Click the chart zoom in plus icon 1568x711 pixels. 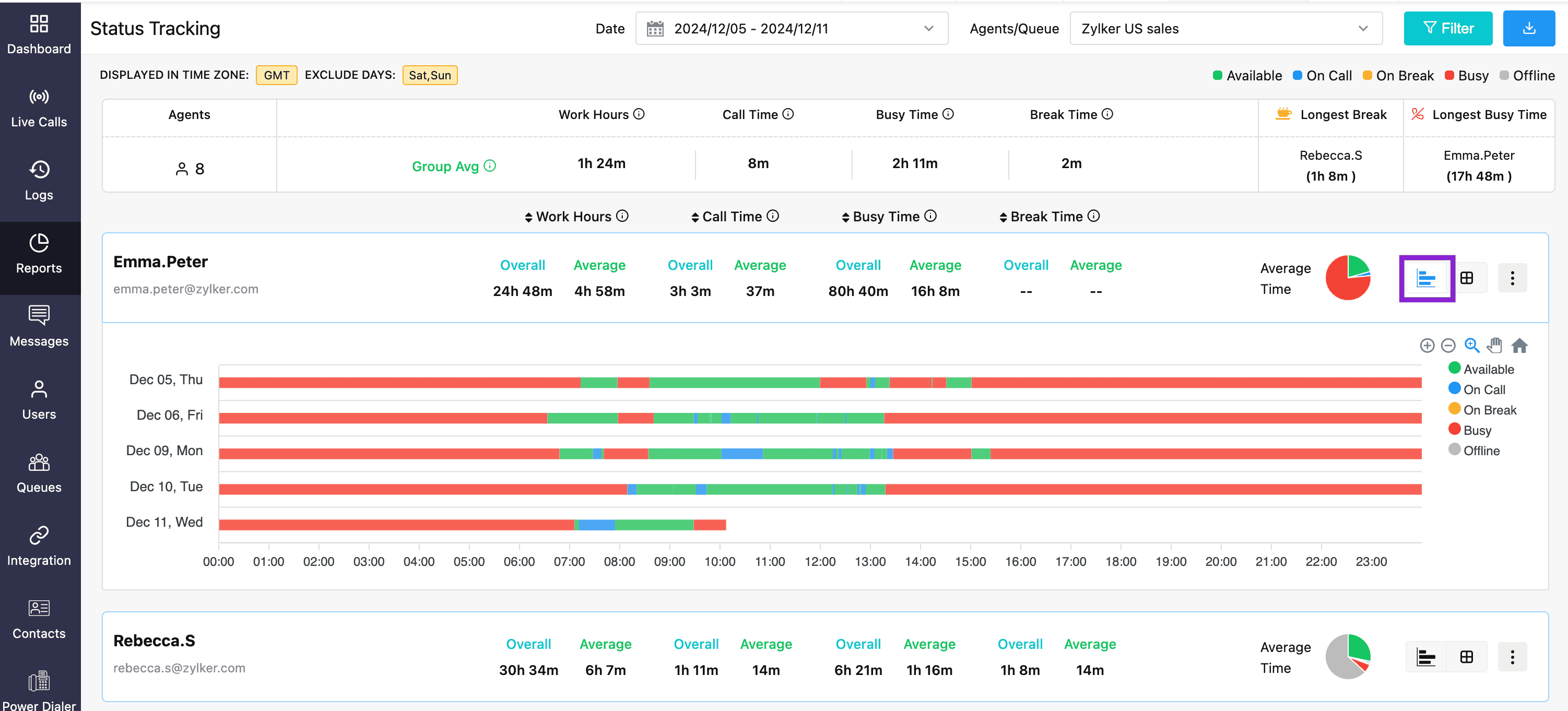(1427, 346)
